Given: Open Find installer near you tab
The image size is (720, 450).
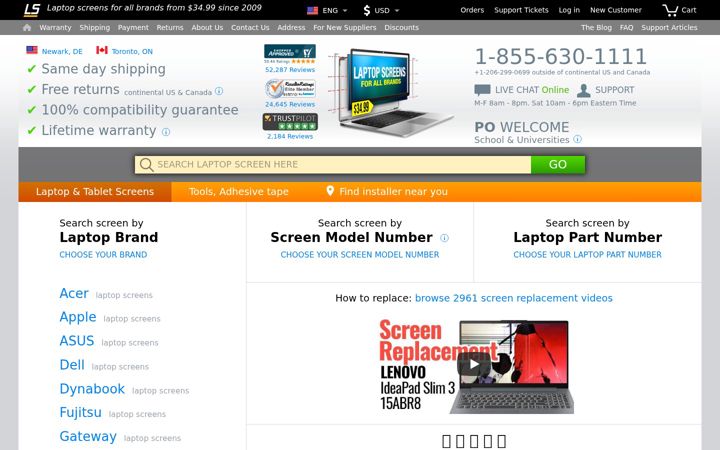Looking at the screenshot, I should click(387, 191).
